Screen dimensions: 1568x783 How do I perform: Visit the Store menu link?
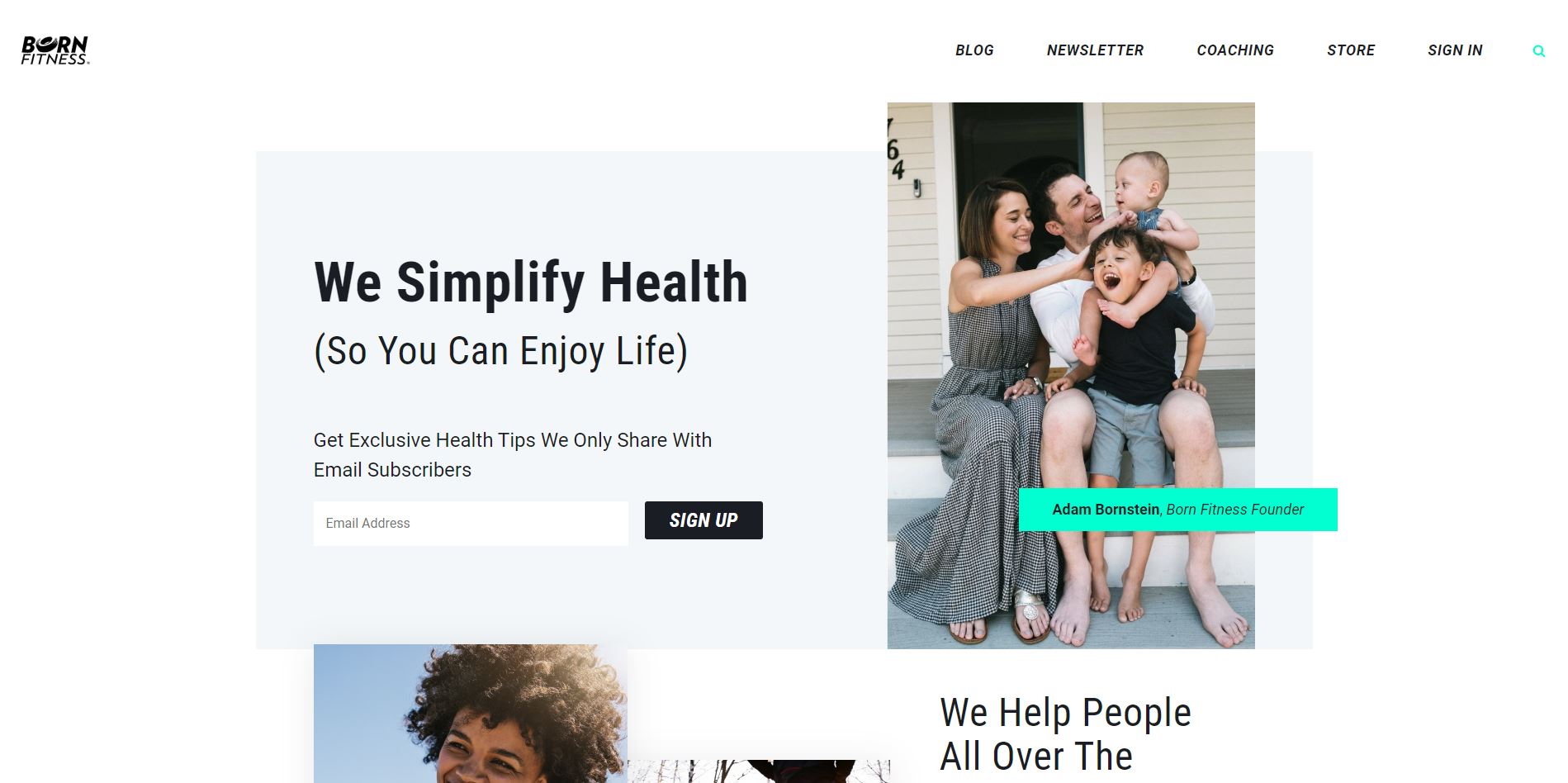pyautogui.click(x=1351, y=50)
